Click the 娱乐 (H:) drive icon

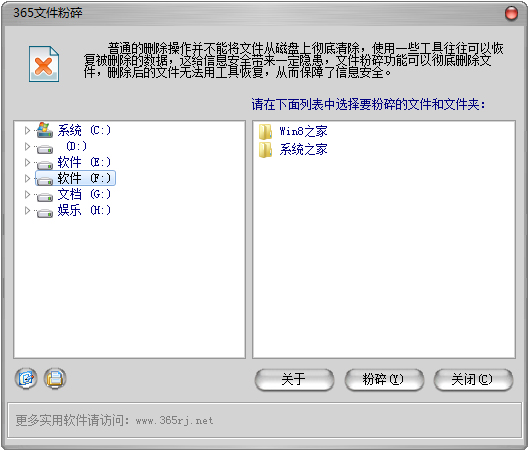click(x=45, y=213)
